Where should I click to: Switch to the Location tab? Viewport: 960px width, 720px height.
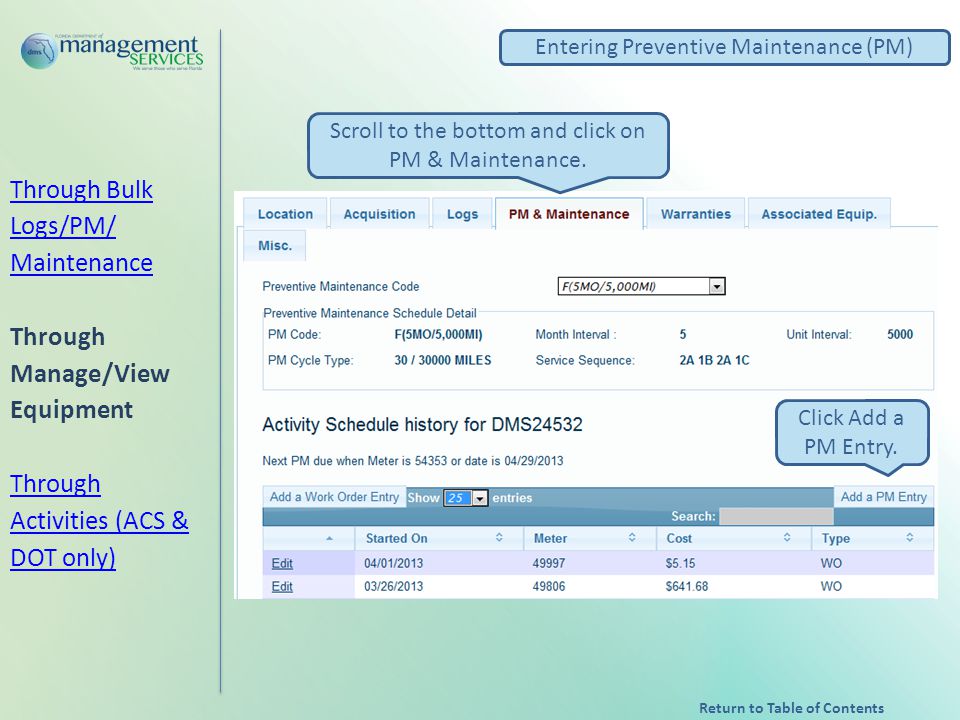pyautogui.click(x=285, y=214)
